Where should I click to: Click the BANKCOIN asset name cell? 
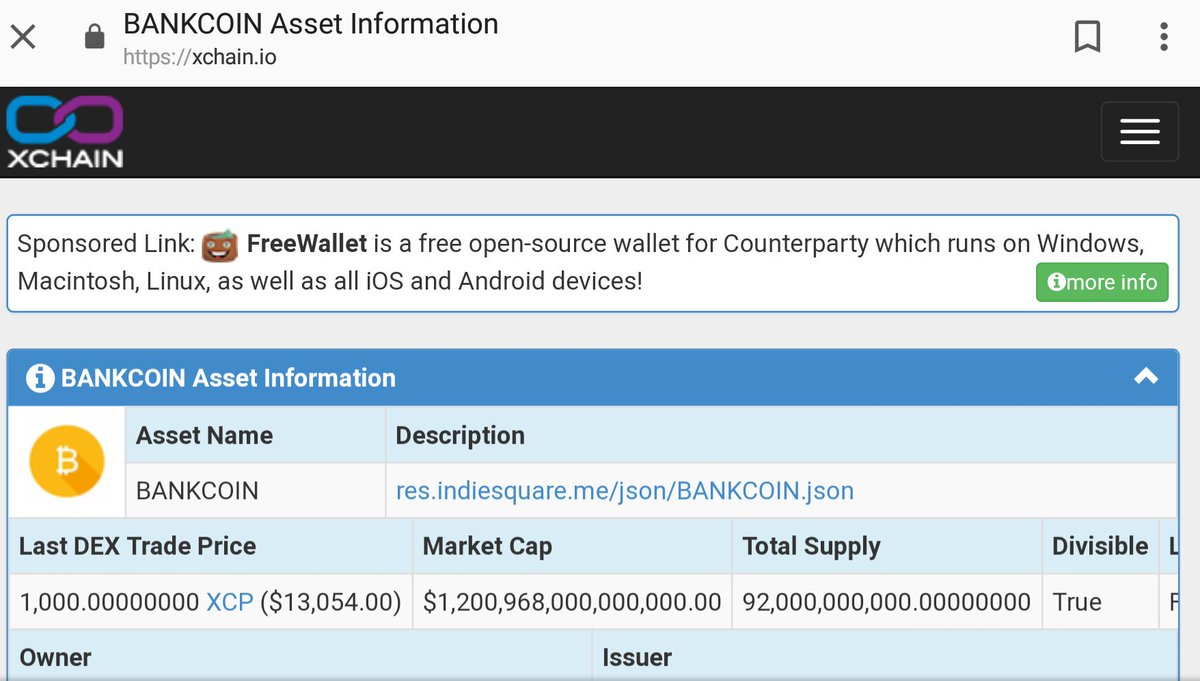pyautogui.click(x=255, y=491)
